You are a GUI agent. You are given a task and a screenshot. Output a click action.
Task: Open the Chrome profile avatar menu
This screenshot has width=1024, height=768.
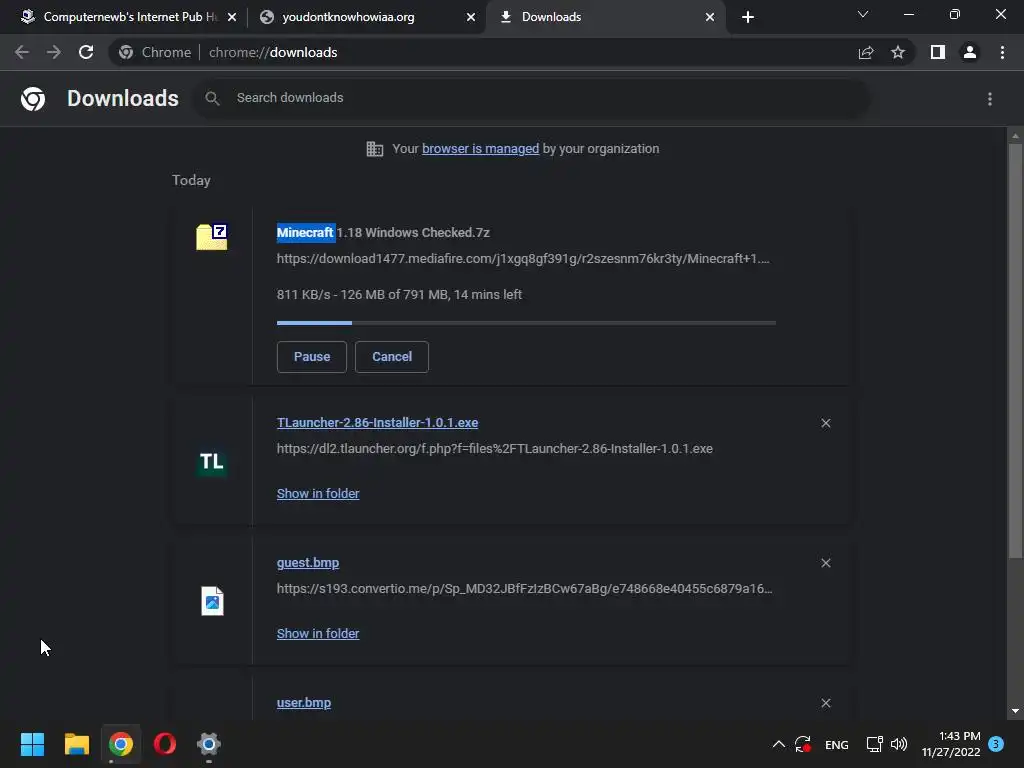[970, 52]
